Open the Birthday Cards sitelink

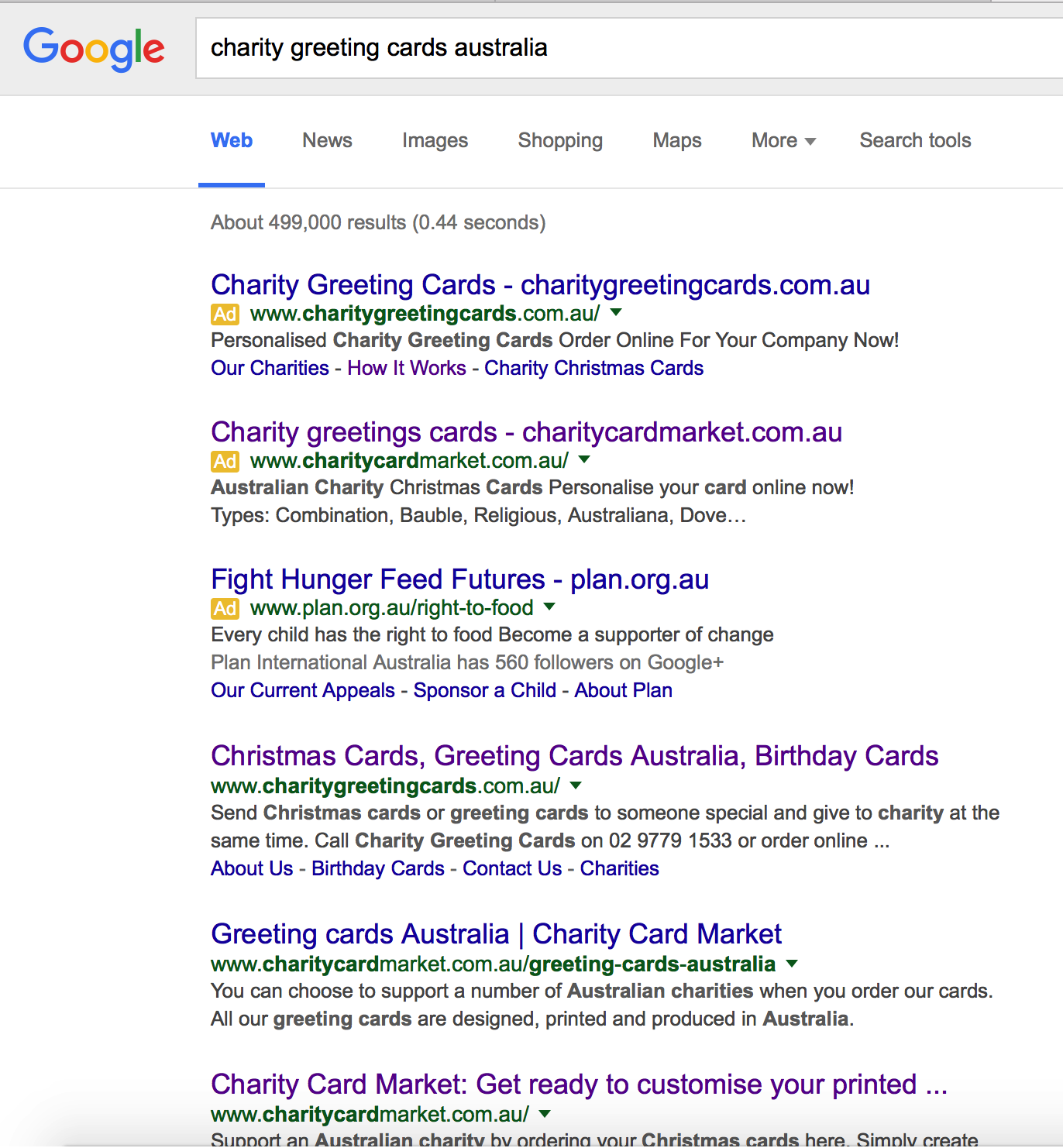378,868
